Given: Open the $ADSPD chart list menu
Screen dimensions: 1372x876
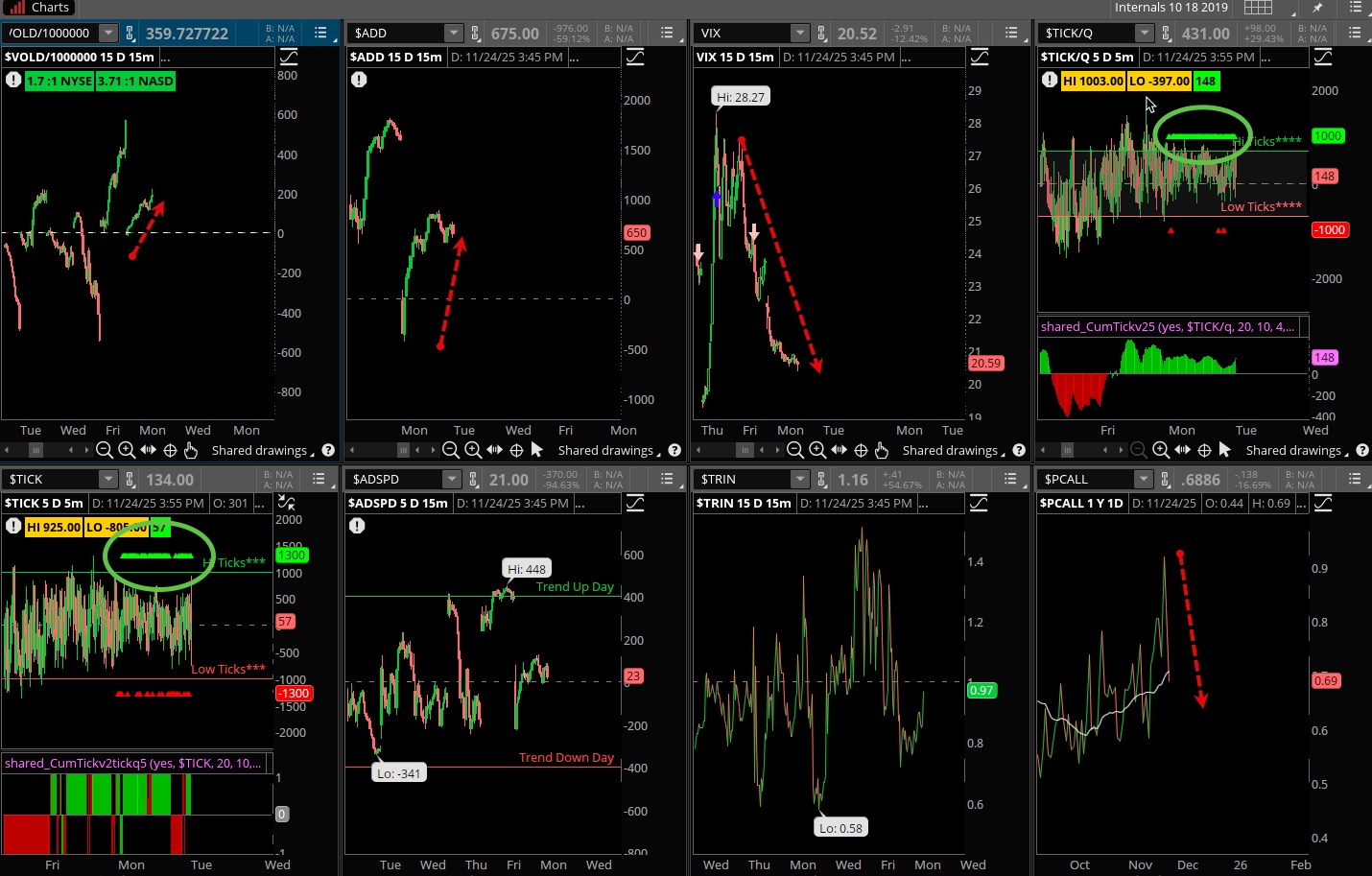Looking at the screenshot, I should pos(666,479).
